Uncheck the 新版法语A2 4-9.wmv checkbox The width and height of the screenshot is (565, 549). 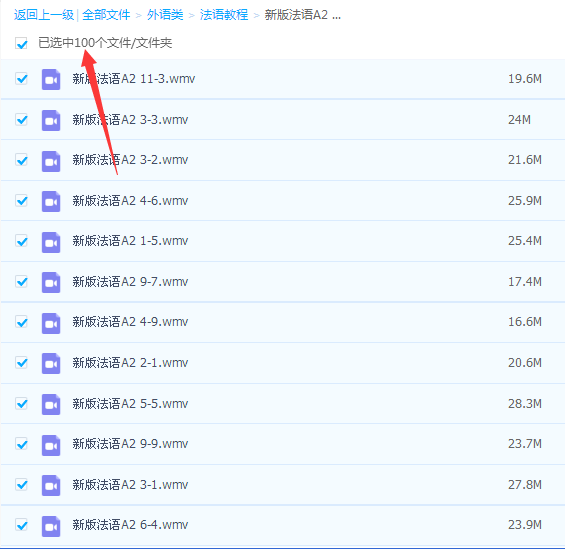click(x=21, y=322)
